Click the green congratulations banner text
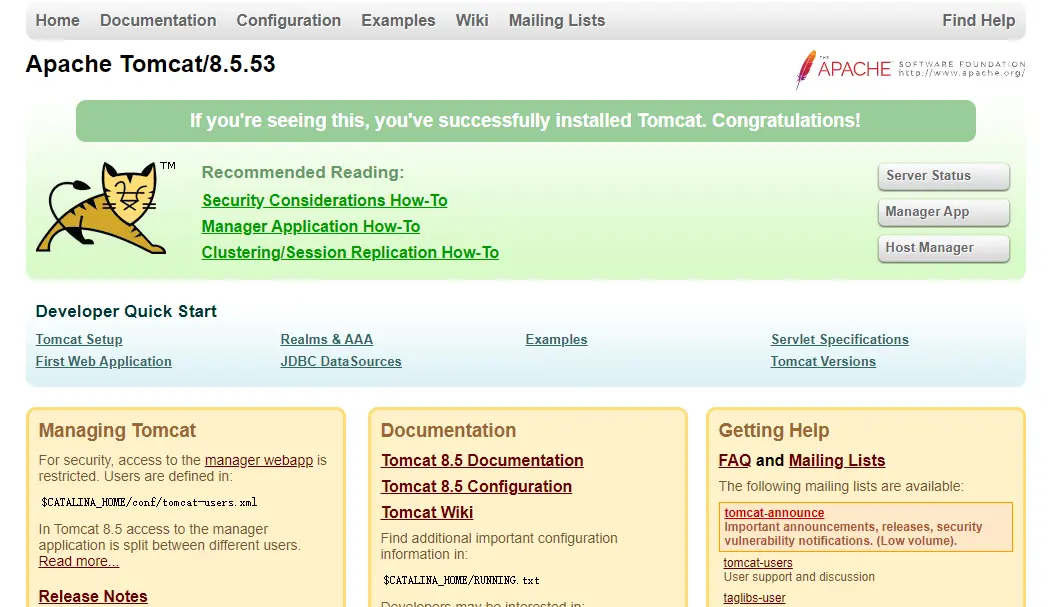Screen dimensions: 1064x607 [x=525, y=121]
